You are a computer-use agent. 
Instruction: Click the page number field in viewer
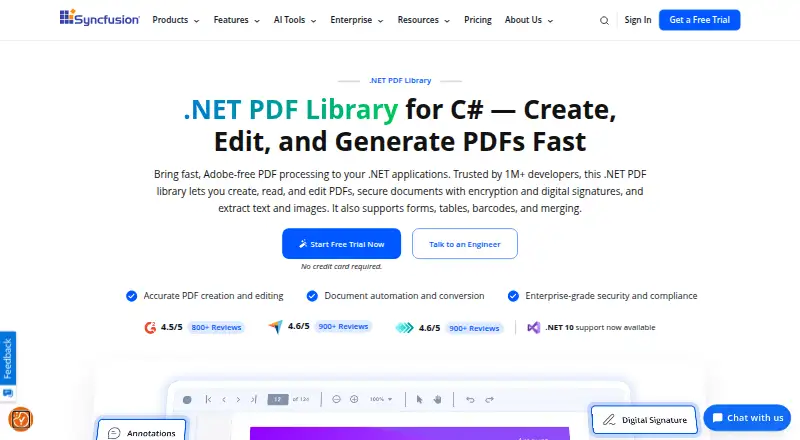click(278, 399)
